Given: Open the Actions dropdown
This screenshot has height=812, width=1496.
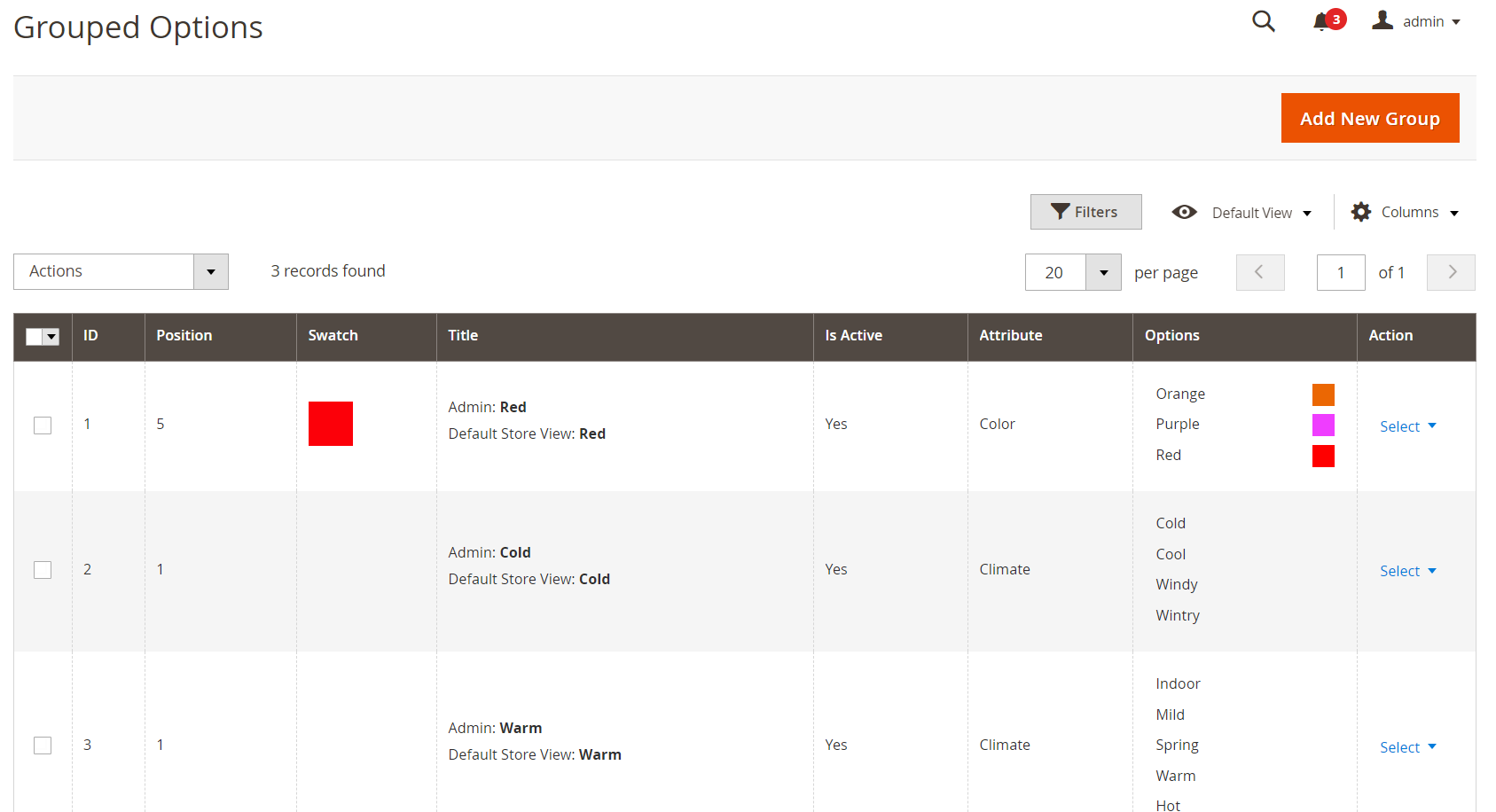Looking at the screenshot, I should pyautogui.click(x=121, y=271).
